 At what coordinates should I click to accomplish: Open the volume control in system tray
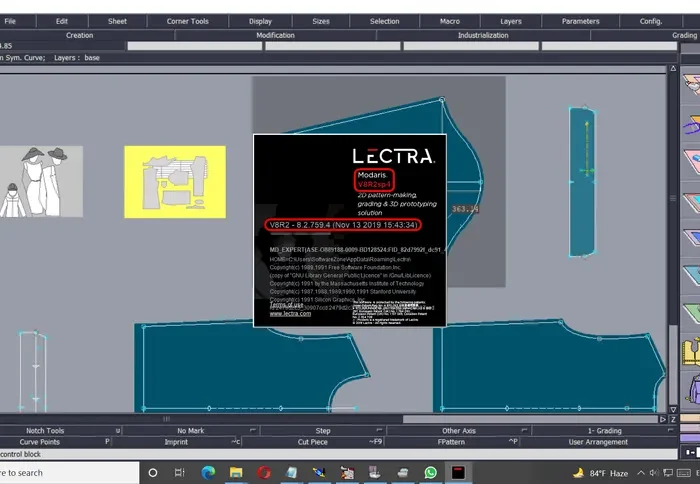[x=654, y=472]
